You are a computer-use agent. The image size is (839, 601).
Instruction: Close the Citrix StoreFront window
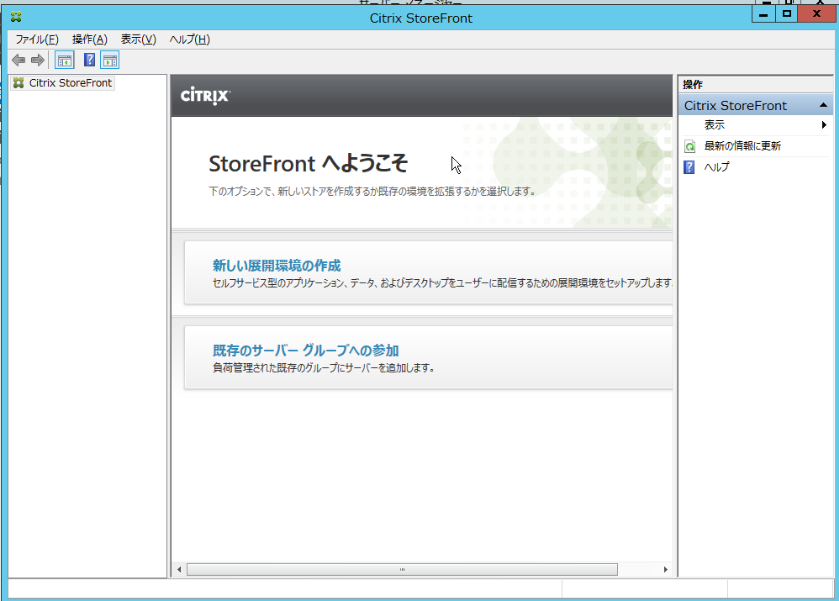pos(817,14)
